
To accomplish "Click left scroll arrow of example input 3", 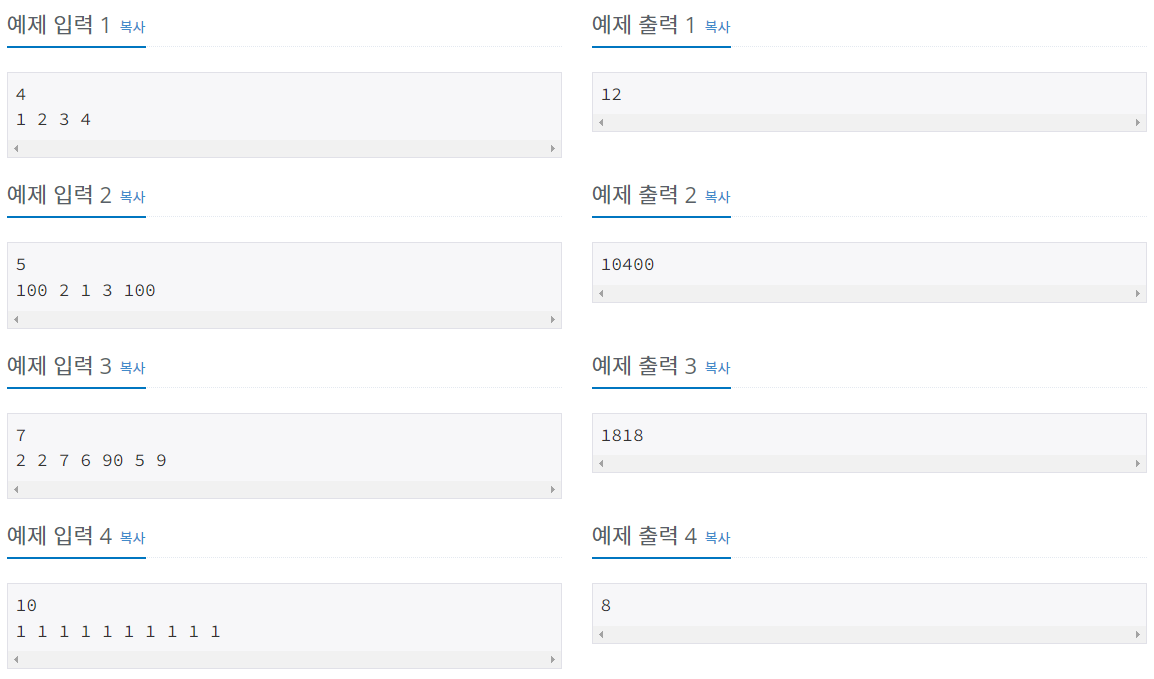I will (x=16, y=489).
